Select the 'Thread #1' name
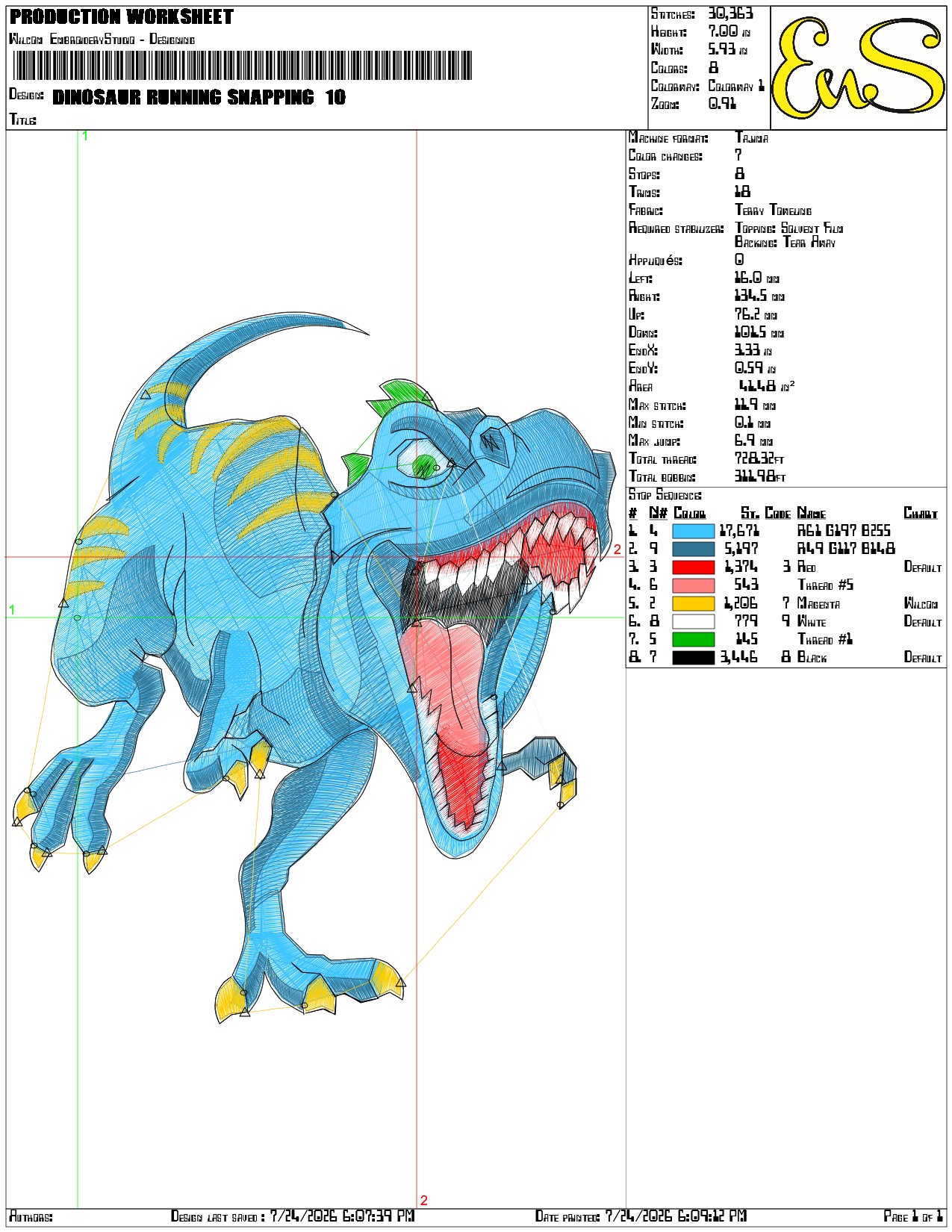 (825, 639)
